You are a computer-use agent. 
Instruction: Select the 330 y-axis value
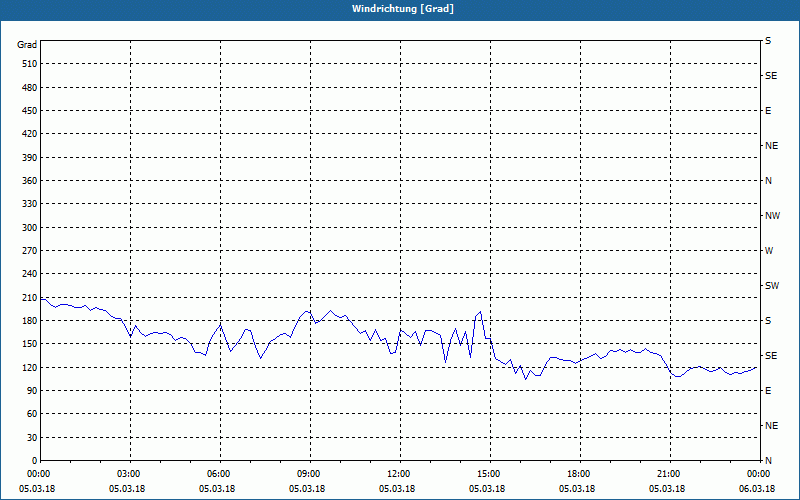pos(30,204)
